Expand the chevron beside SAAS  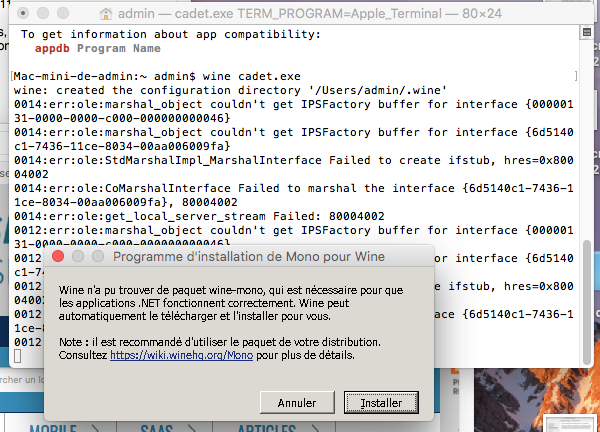(192, 428)
